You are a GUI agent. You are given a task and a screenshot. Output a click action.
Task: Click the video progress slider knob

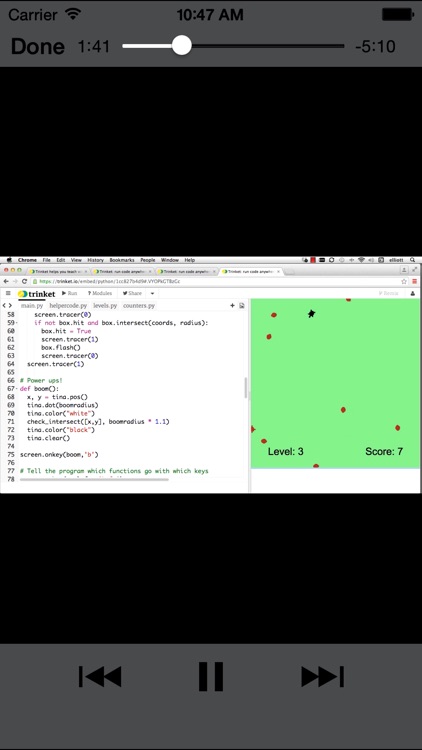pyautogui.click(x=181, y=46)
